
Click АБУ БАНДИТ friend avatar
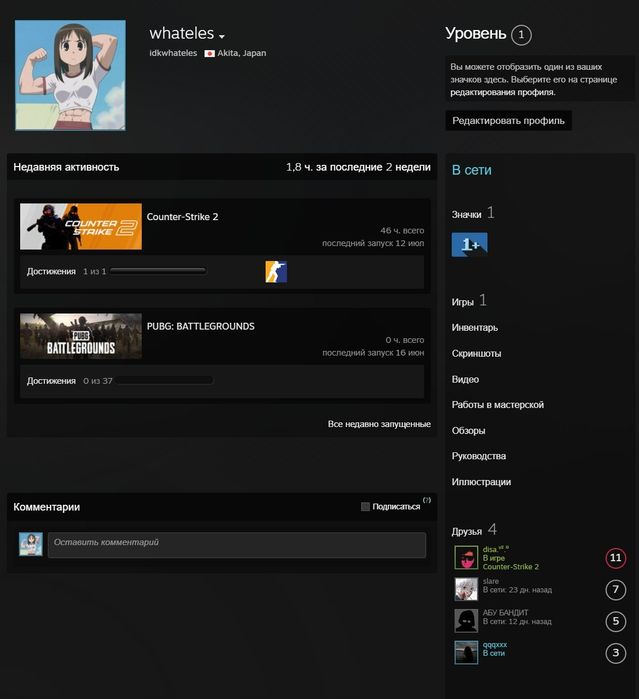click(466, 621)
